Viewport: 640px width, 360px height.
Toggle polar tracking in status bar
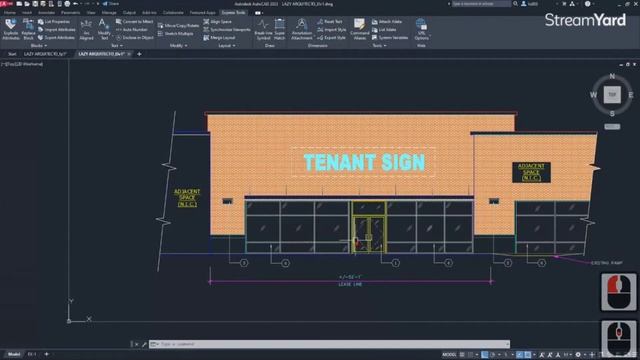click(x=493, y=355)
